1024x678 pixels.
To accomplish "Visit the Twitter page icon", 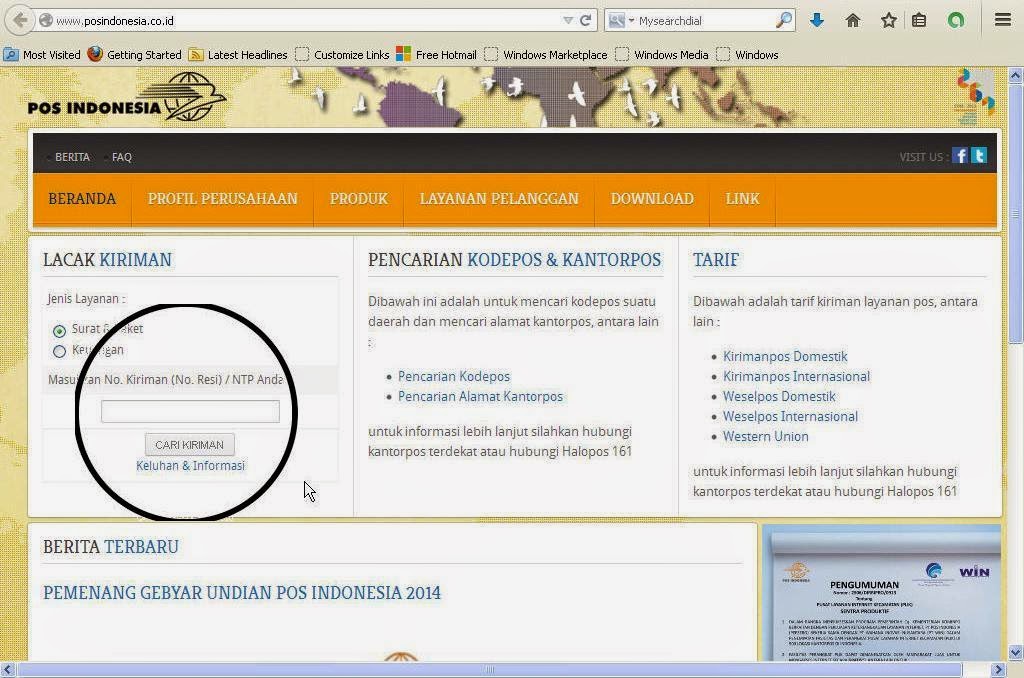I will point(979,155).
